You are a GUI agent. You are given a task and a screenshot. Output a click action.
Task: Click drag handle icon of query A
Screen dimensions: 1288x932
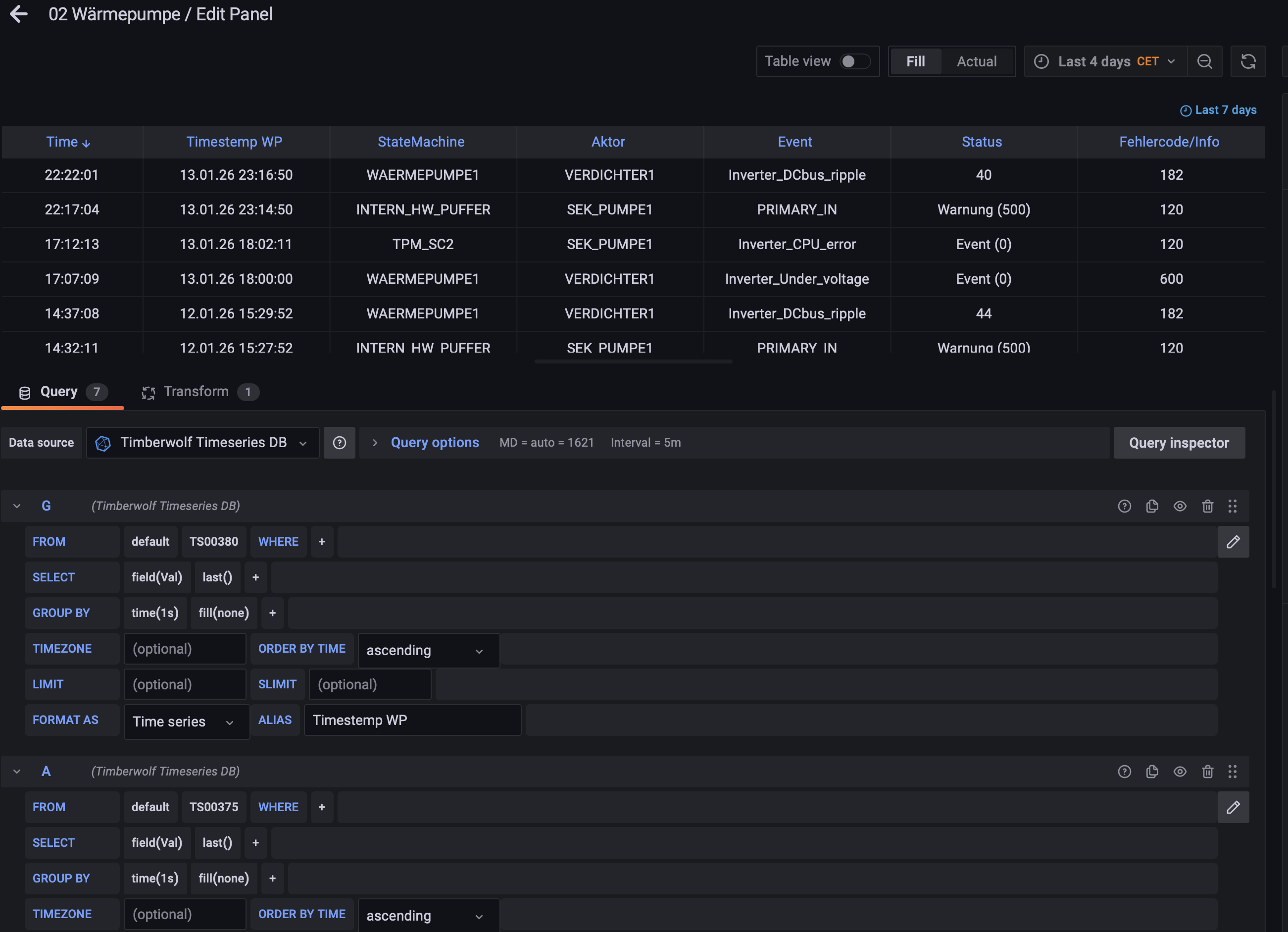click(1232, 771)
